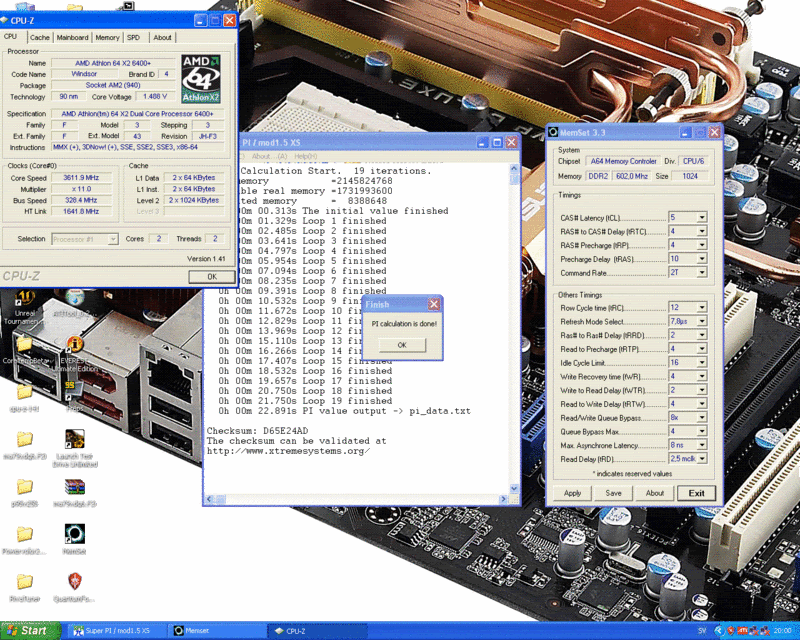800x640 pixels.
Task: Open the Write Recovery time (tWR) dropdown
Action: [x=702, y=377]
